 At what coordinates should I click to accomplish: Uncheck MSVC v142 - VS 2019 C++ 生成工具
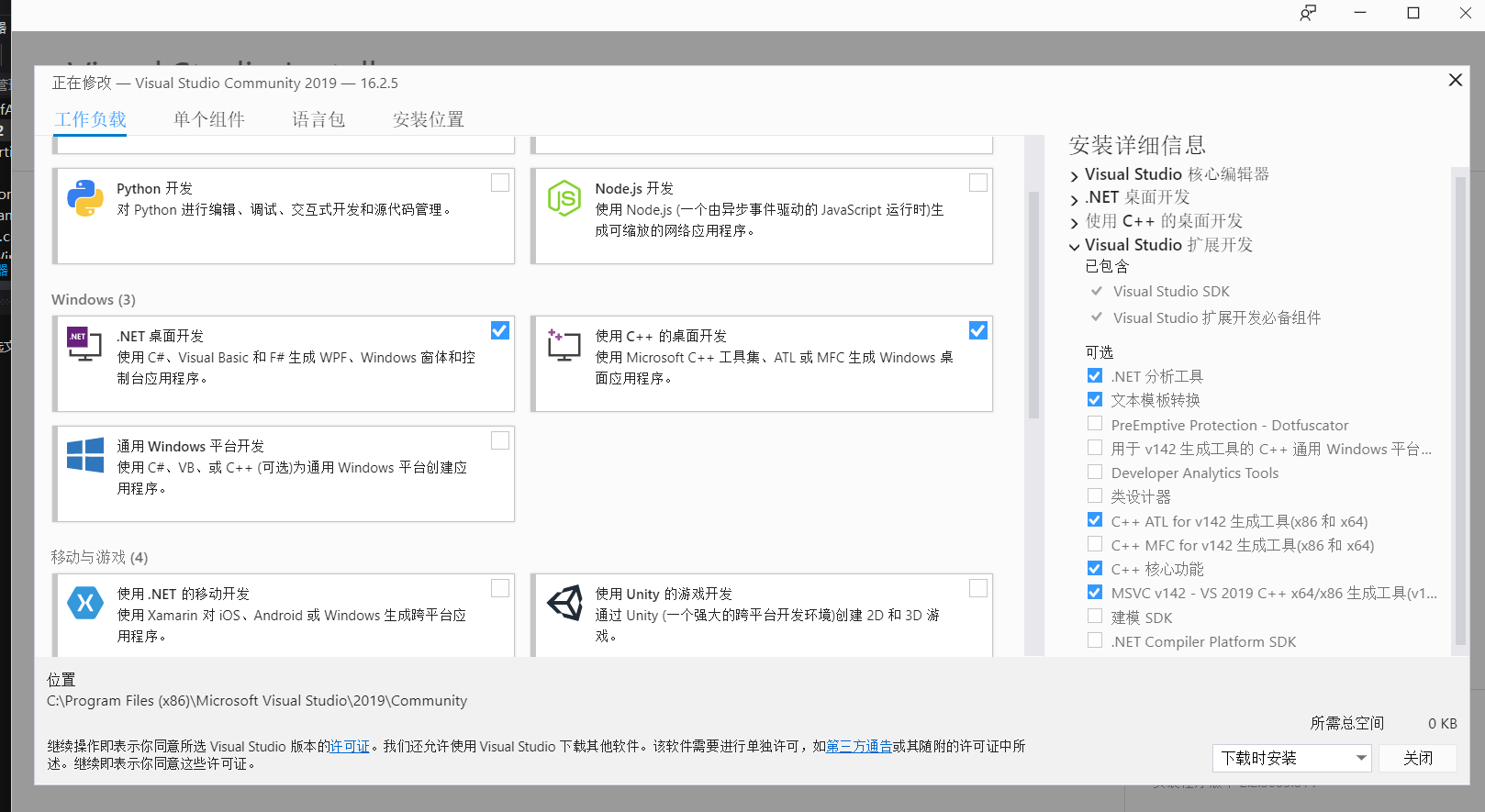(x=1095, y=592)
